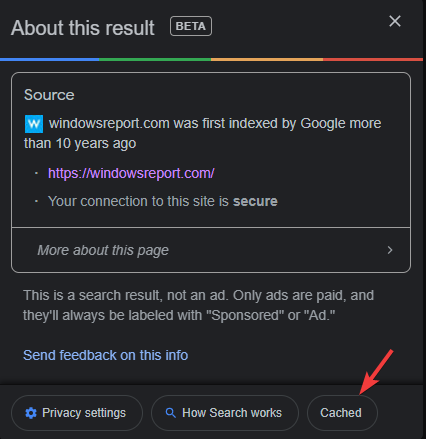This screenshot has width=426, height=439.
Task: Click the search result not an ad notice
Action: [198, 305]
